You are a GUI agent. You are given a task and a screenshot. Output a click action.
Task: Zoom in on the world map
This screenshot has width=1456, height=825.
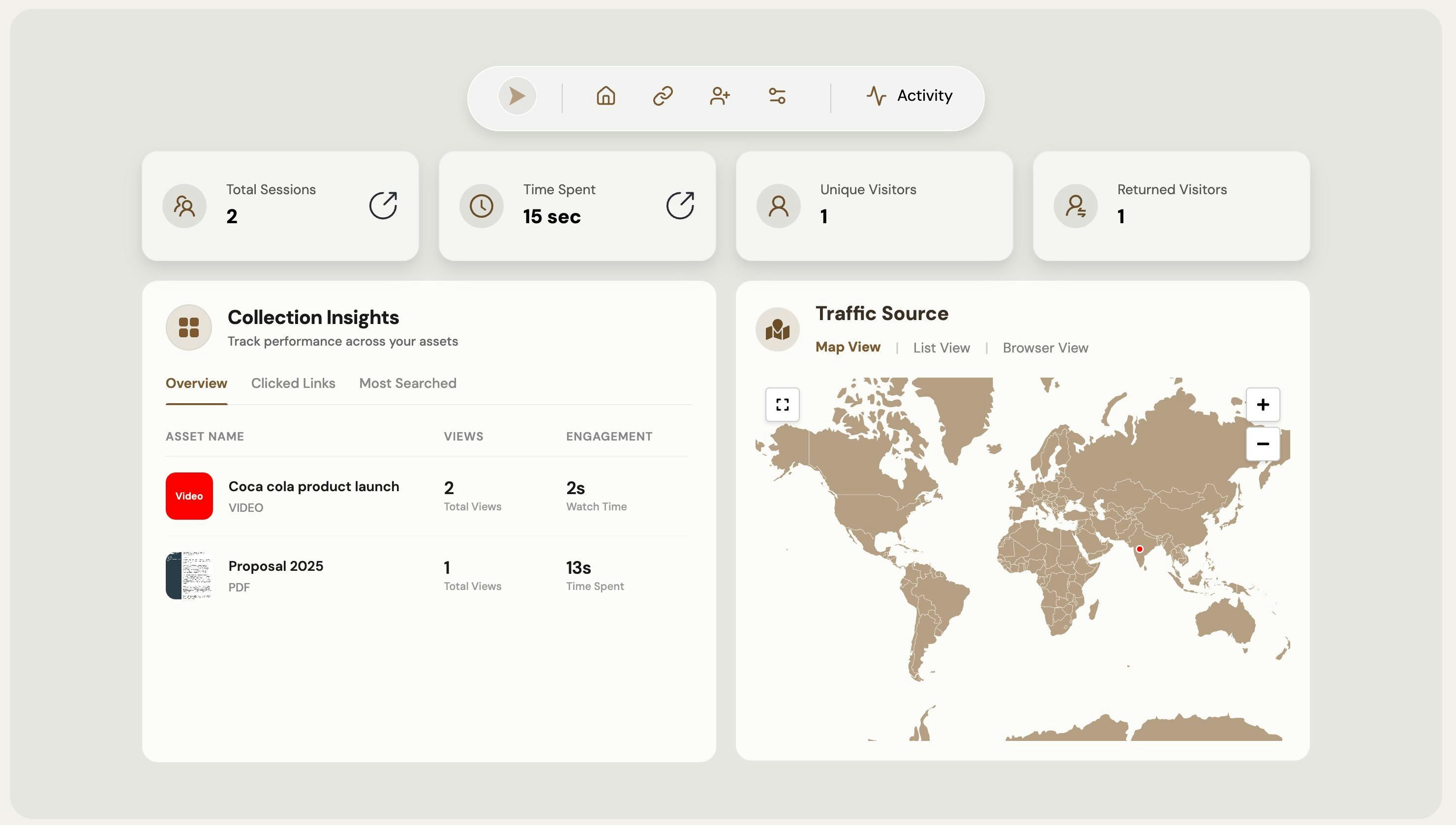coord(1263,404)
